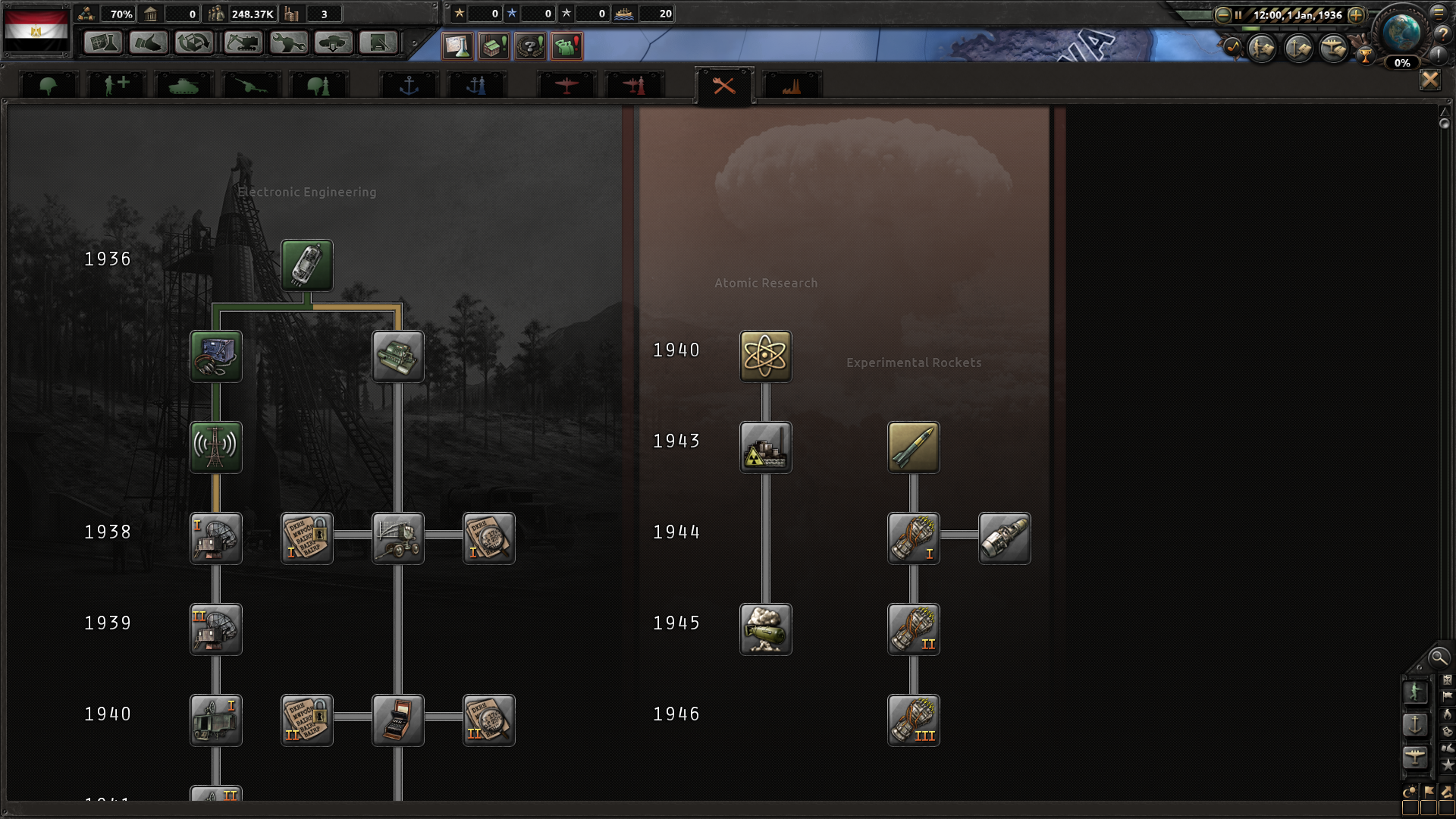Image resolution: width=1456 pixels, height=819 pixels.
Task: Expand the main game menu
Action: point(1438,13)
